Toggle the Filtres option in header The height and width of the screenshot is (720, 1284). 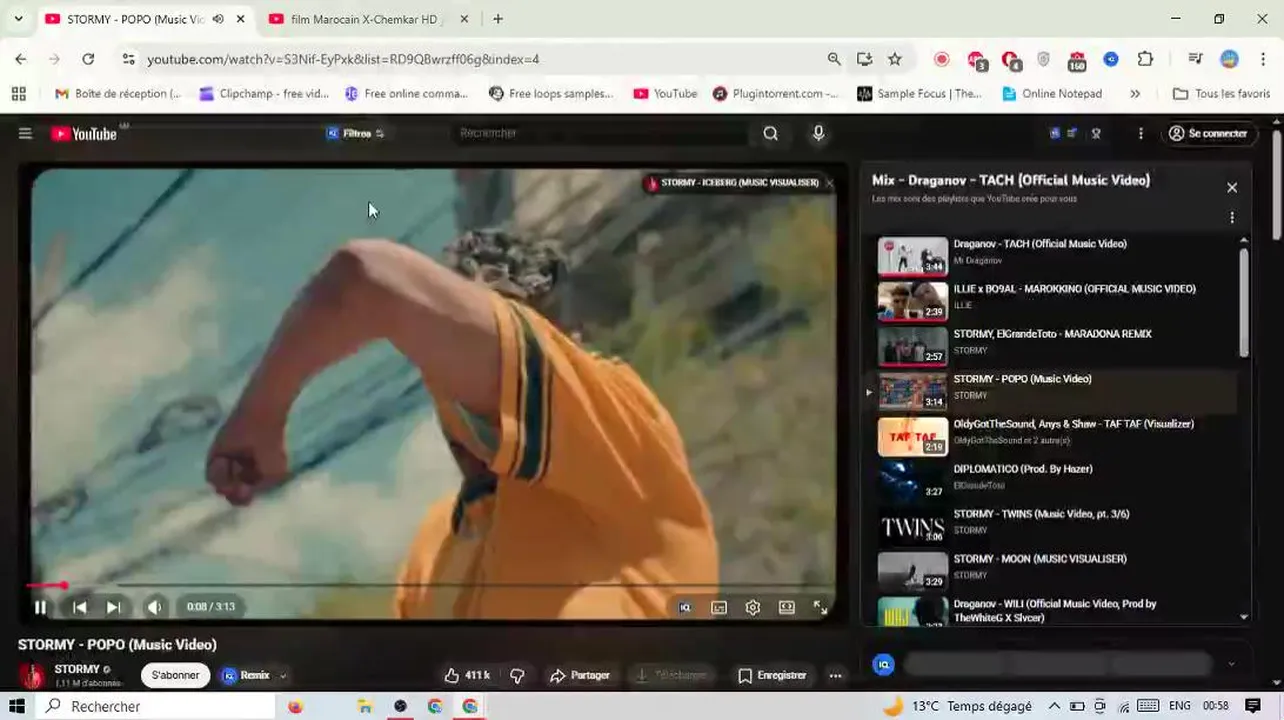coord(356,133)
